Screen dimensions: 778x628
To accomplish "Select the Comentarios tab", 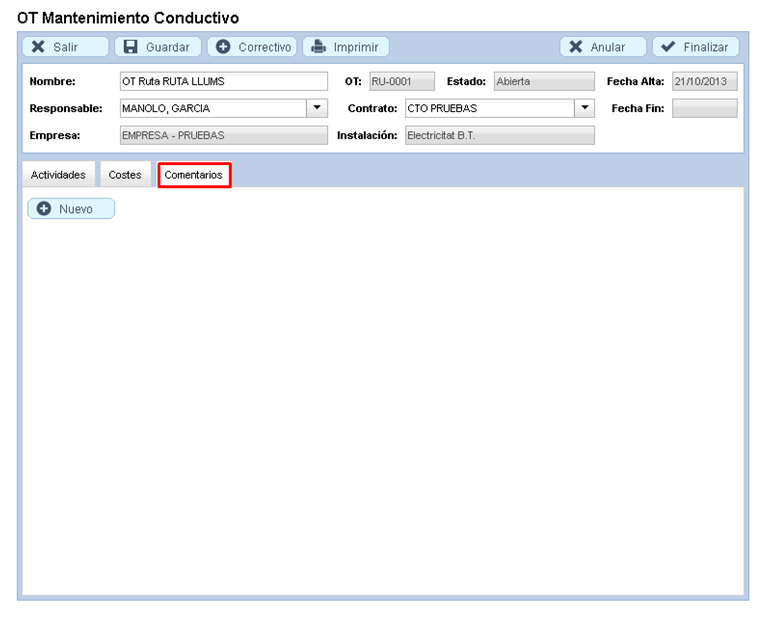I will tap(194, 175).
